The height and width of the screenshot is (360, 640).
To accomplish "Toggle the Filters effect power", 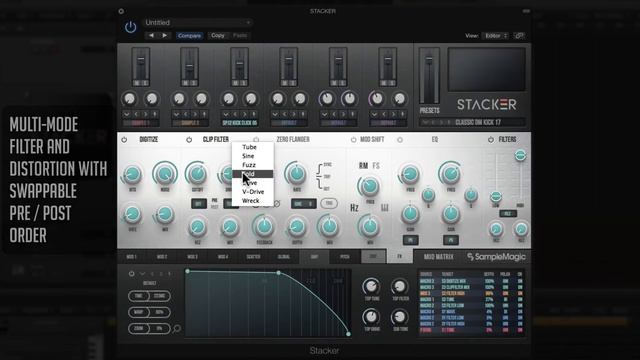I will pos(491,140).
